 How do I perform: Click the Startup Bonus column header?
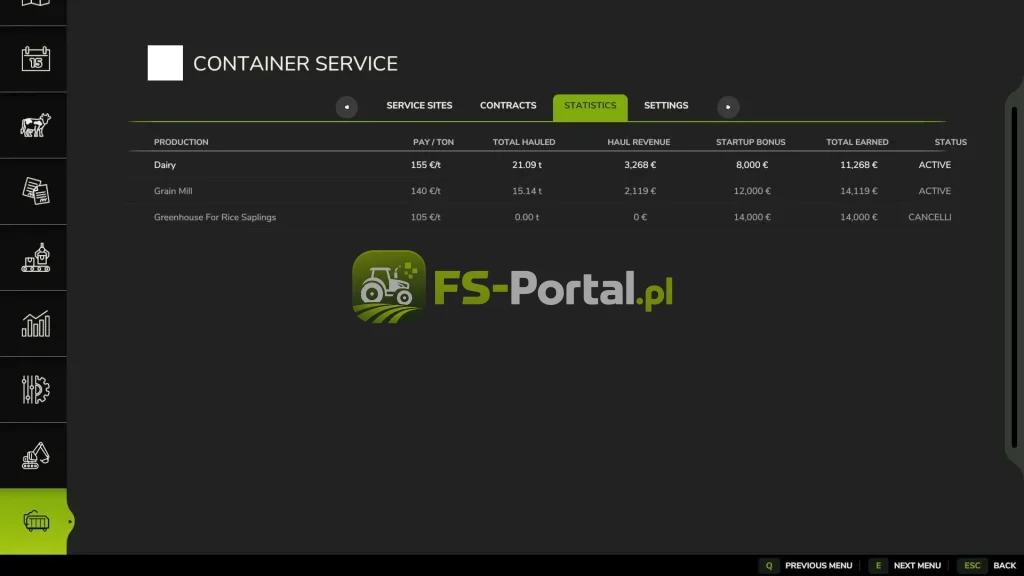[x=750, y=142]
